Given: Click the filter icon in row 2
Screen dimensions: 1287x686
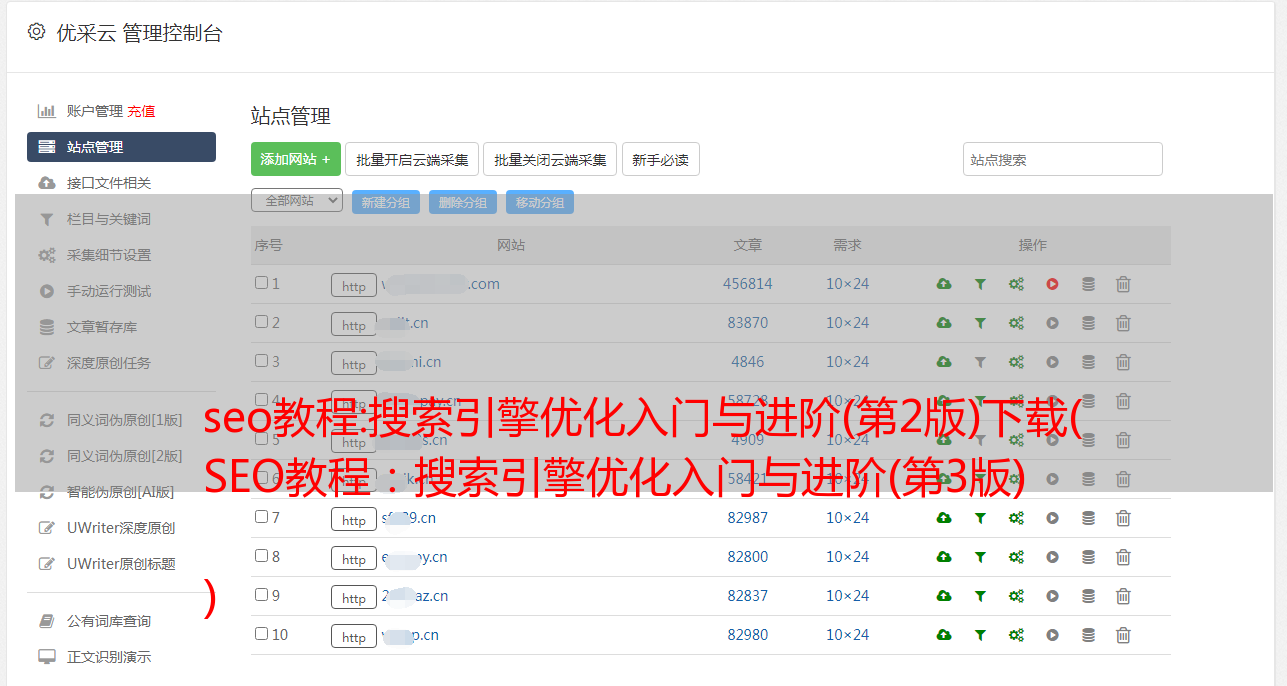Looking at the screenshot, I should (x=980, y=323).
